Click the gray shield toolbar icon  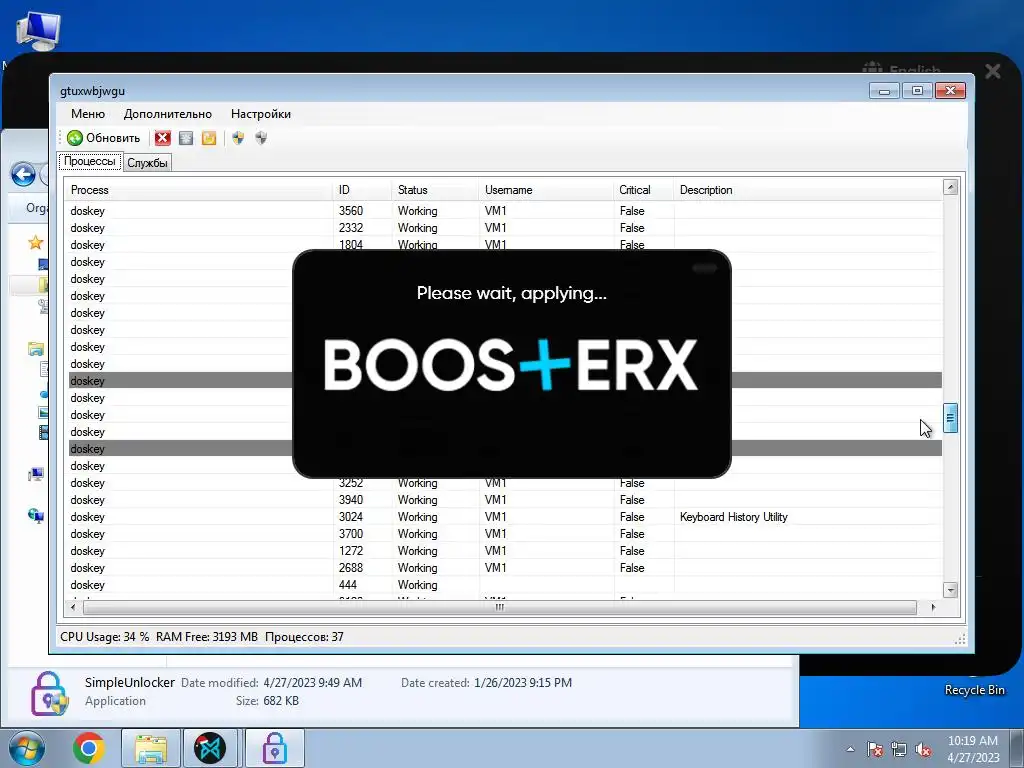pyautogui.click(x=261, y=138)
